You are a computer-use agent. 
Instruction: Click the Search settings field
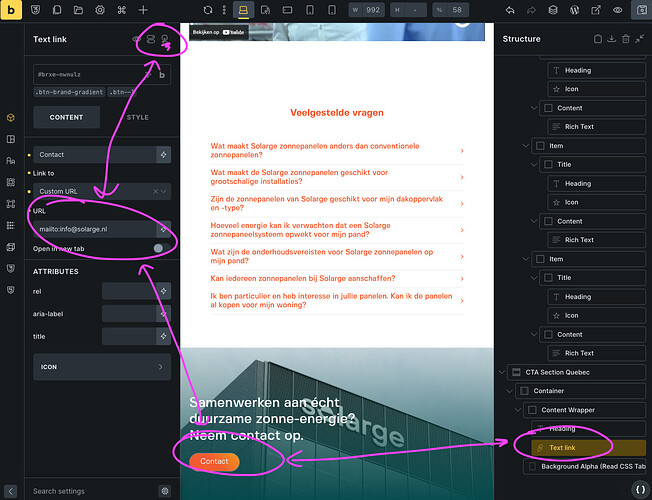pos(94,491)
